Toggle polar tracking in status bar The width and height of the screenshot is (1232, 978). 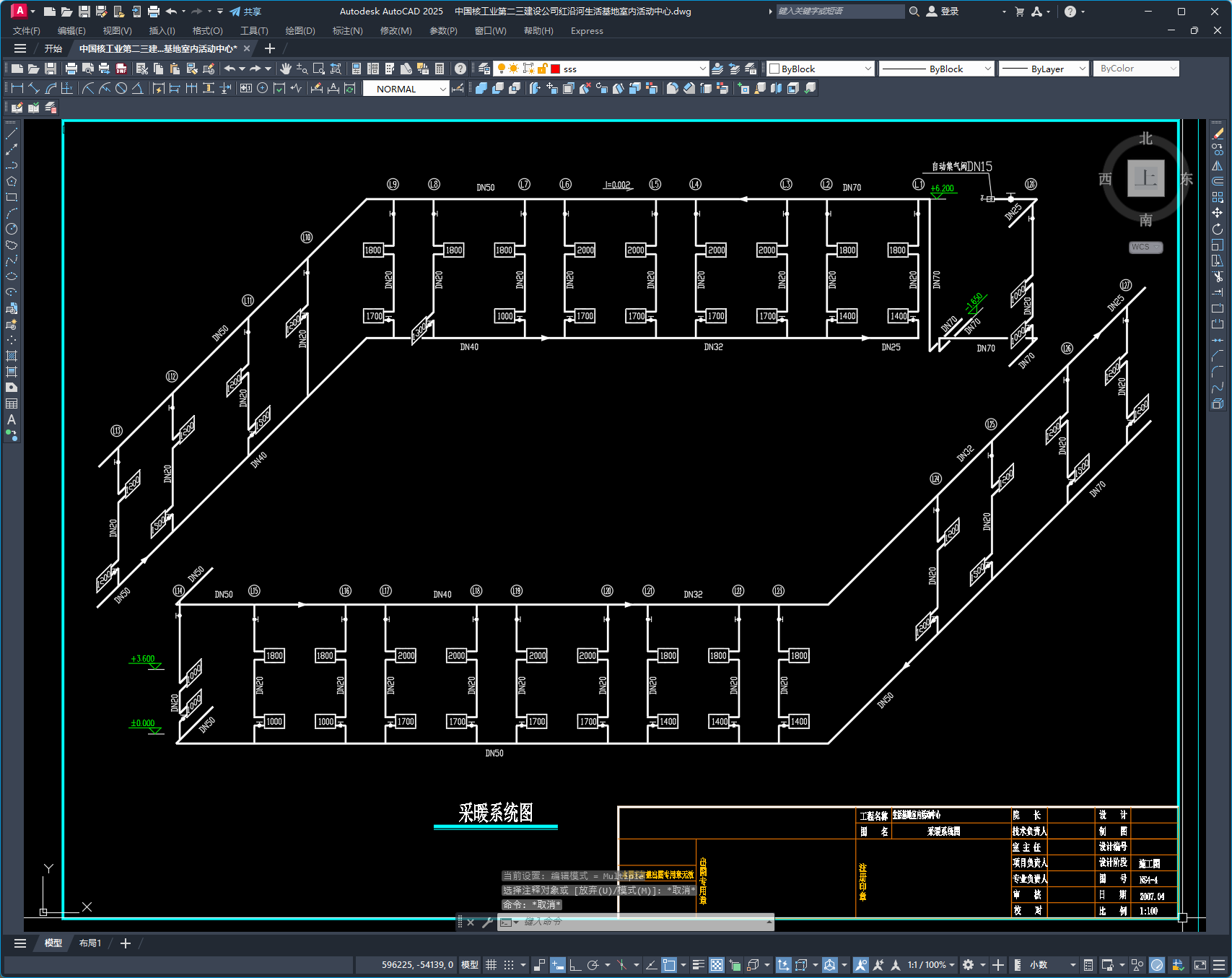point(593,964)
